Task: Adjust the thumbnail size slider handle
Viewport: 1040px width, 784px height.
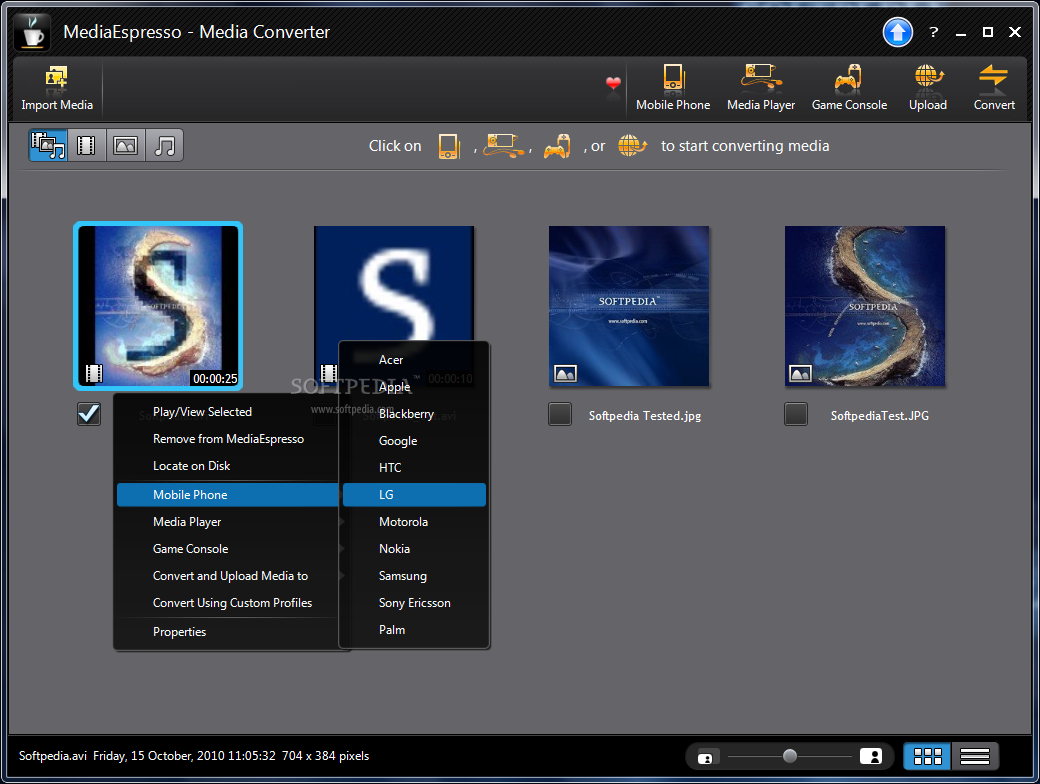Action: click(x=789, y=756)
